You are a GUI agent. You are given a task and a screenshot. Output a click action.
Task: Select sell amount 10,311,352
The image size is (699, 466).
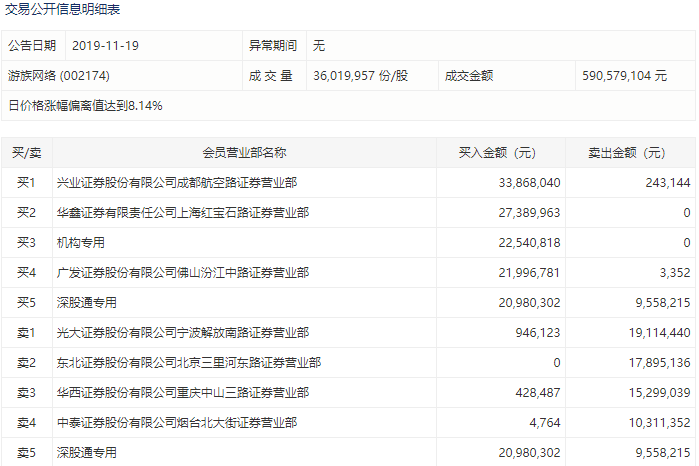point(659,422)
